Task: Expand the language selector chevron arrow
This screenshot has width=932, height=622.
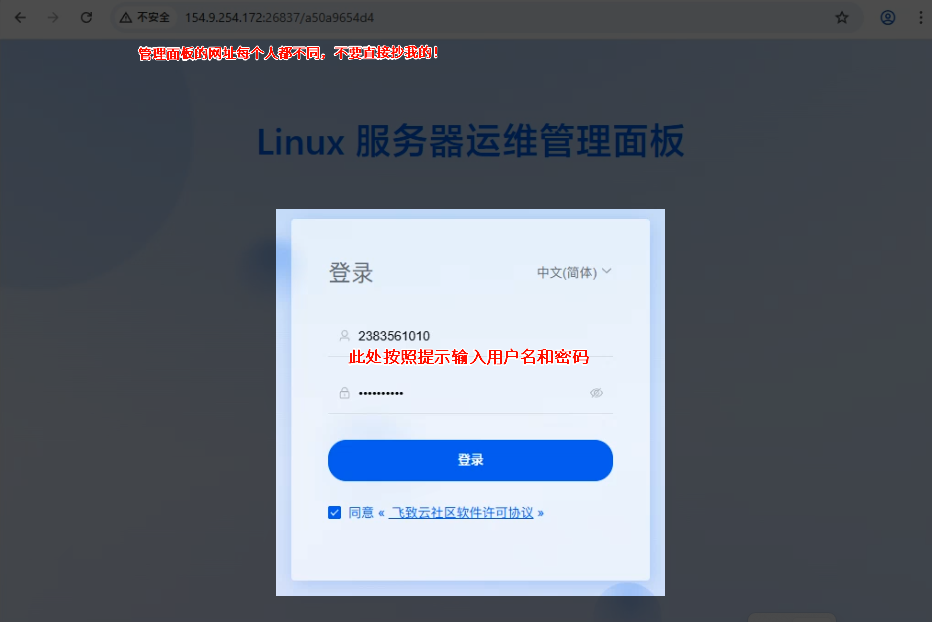Action: (606, 271)
